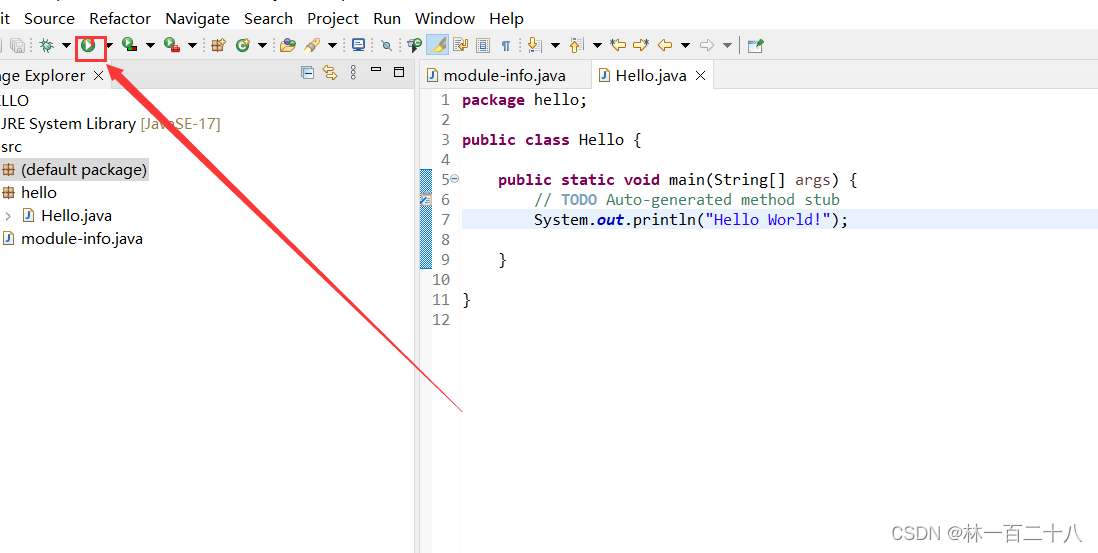Open the Refactor menu
This screenshot has height=553, width=1098.
coord(120,19)
